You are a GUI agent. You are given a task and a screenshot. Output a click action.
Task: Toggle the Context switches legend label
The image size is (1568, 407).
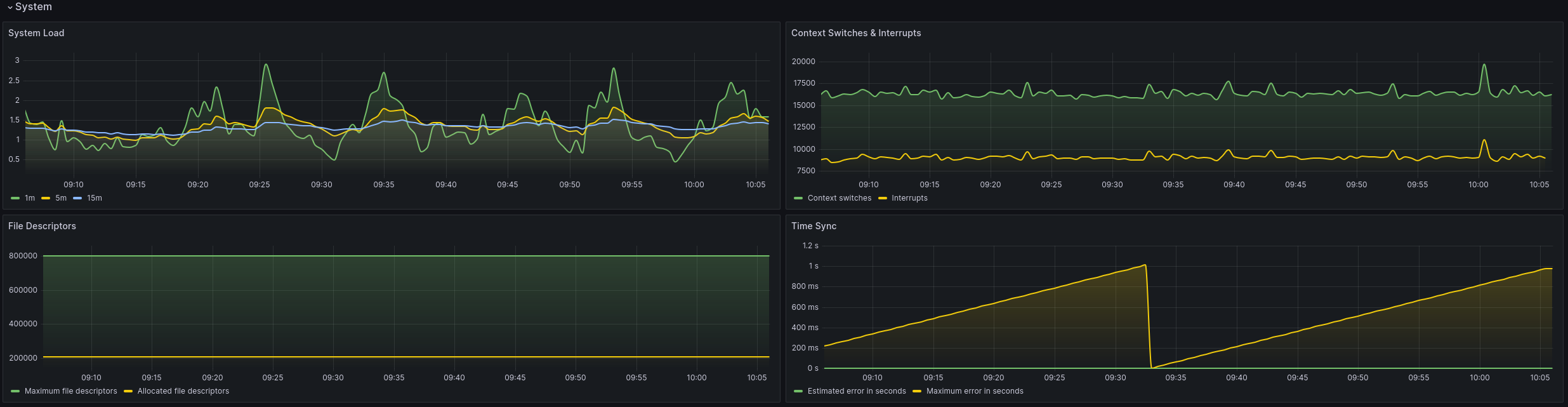[x=839, y=198]
